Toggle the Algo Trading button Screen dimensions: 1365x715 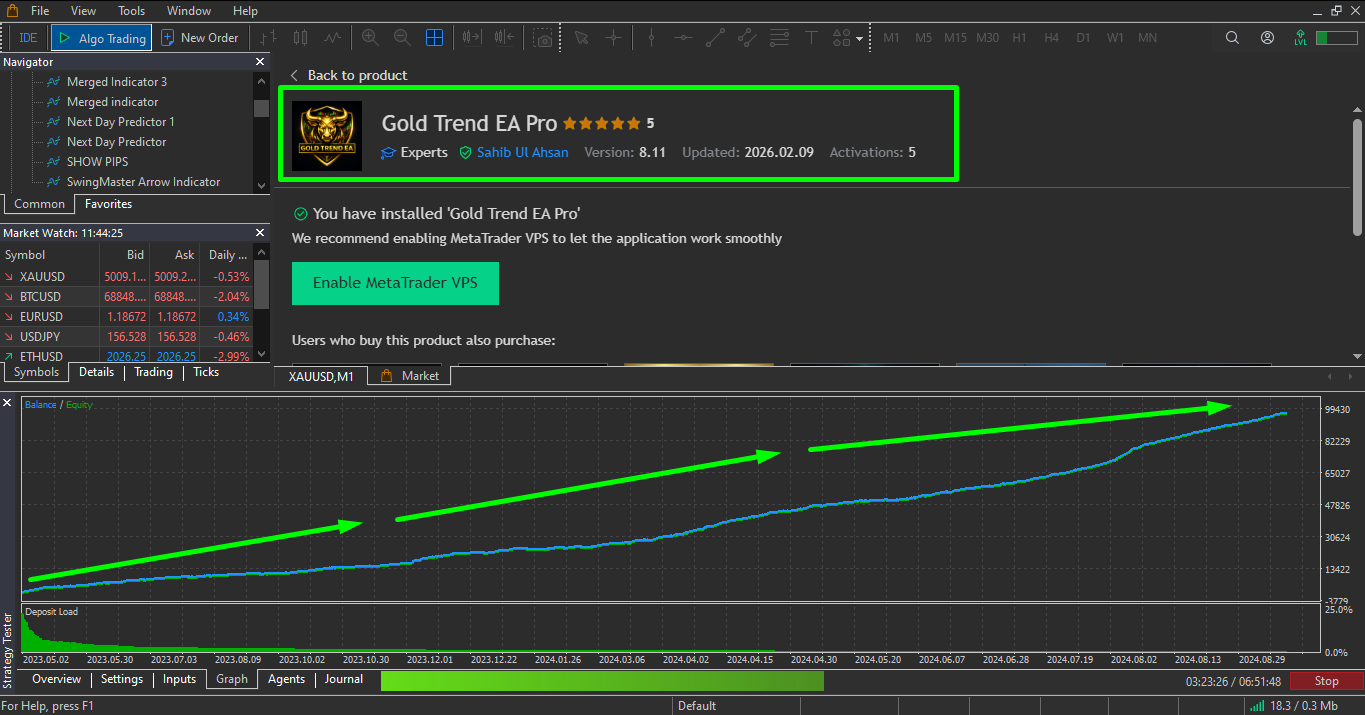(x=101, y=38)
